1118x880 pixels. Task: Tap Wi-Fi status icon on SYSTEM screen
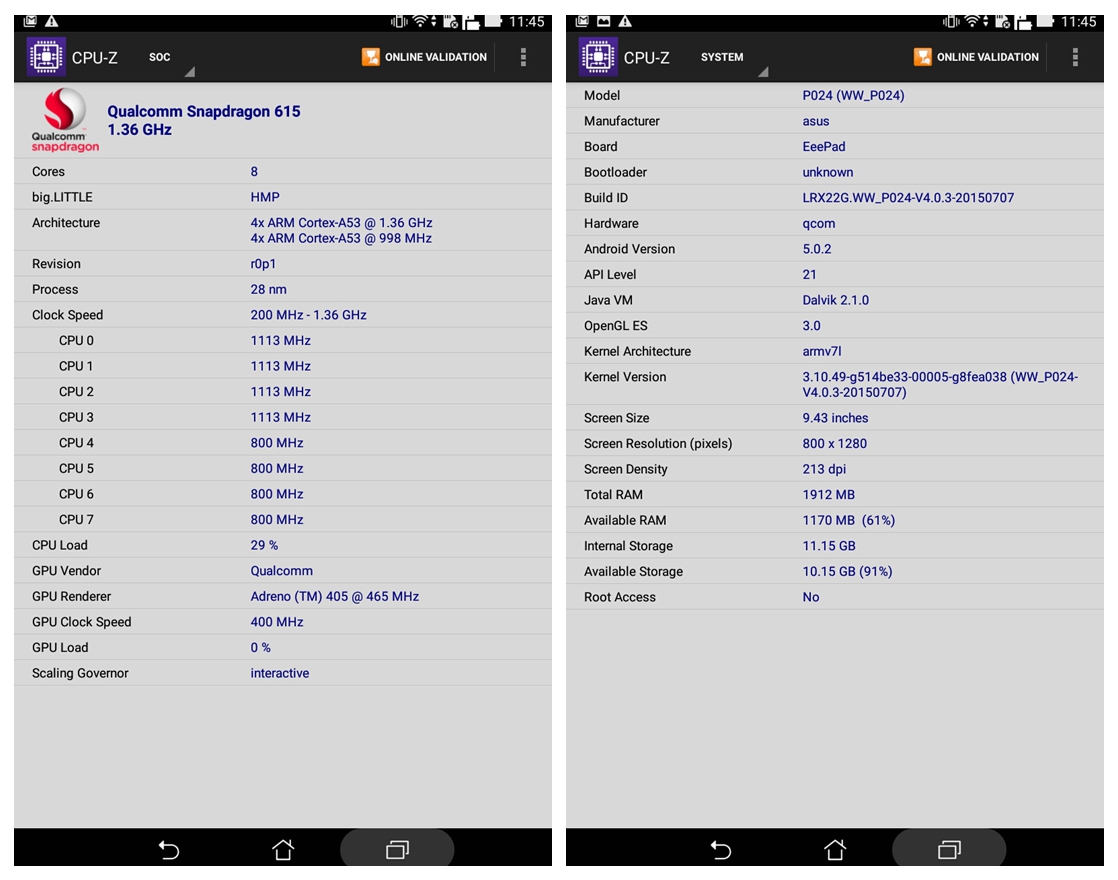[x=973, y=21]
